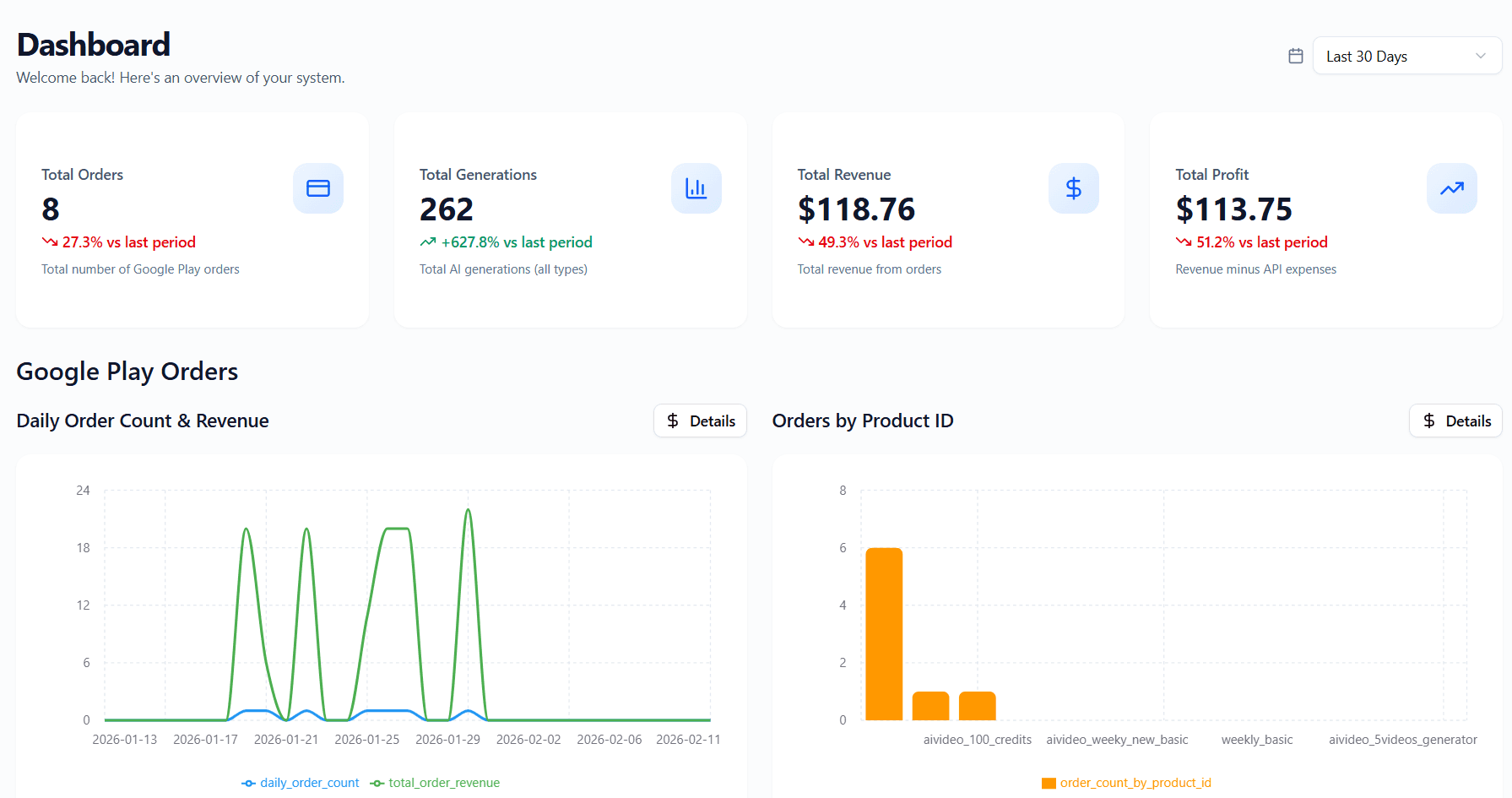Open Details for Daily Order Count & Revenue
This screenshot has width=1512, height=798.
click(x=700, y=421)
